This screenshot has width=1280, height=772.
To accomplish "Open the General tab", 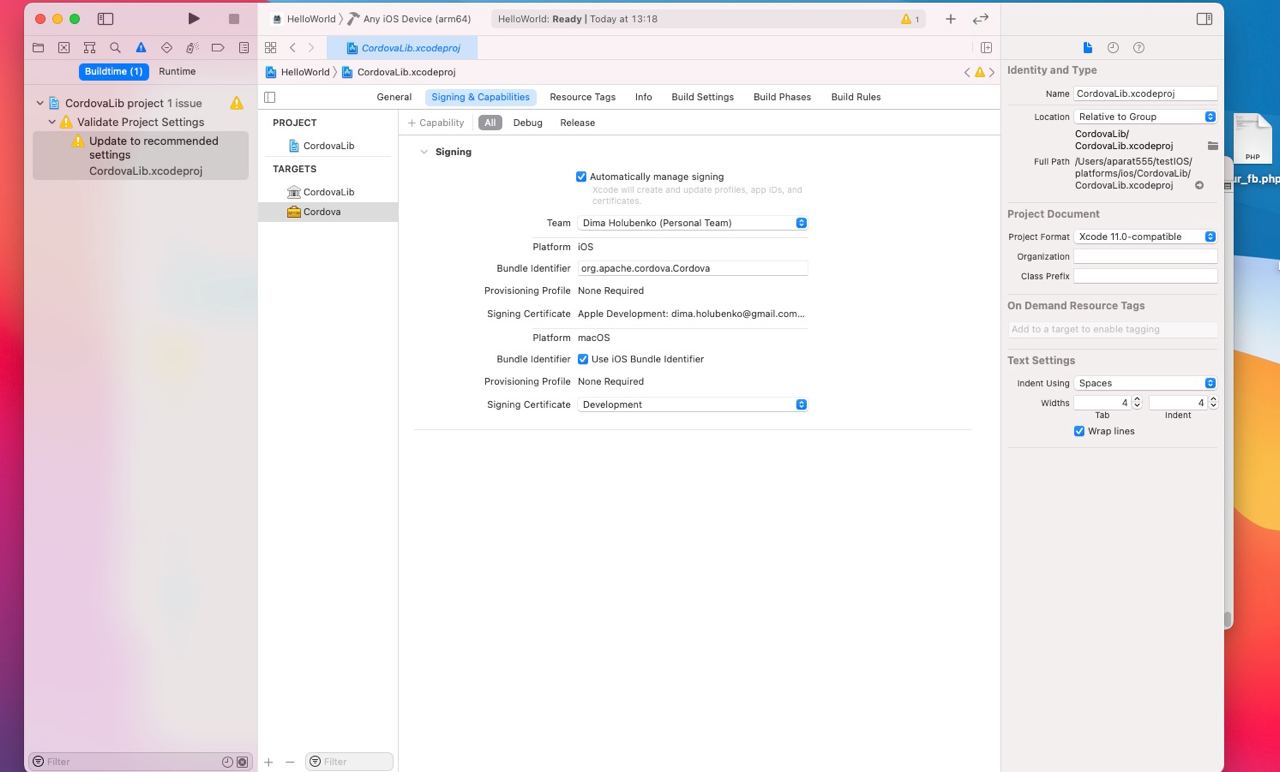I will [x=394, y=97].
